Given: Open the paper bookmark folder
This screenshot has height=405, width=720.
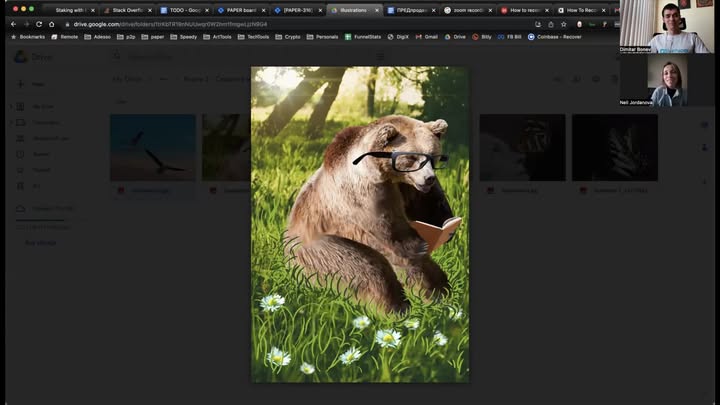Looking at the screenshot, I should [x=153, y=37].
